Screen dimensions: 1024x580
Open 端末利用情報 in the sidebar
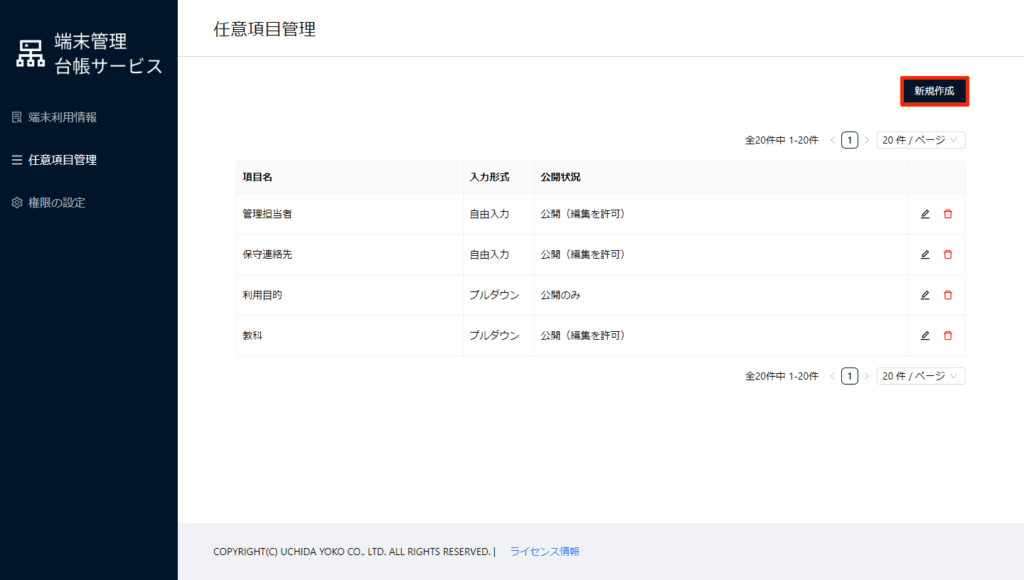click(62, 117)
